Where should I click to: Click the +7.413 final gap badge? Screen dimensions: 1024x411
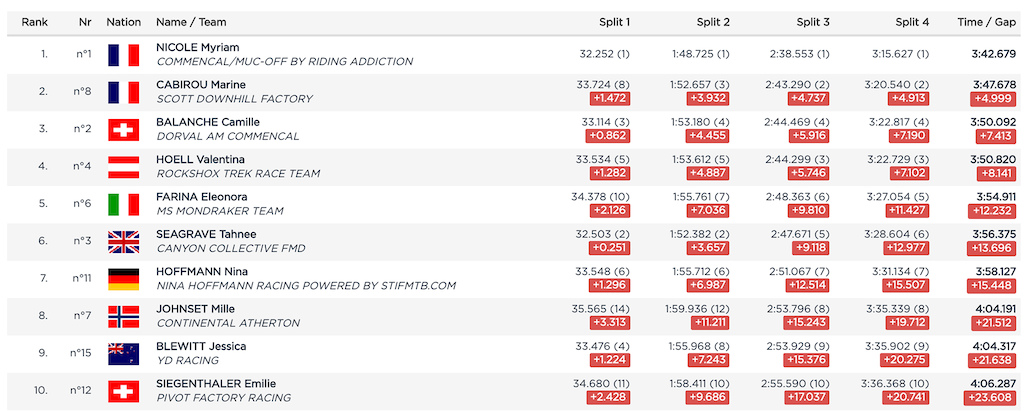997,137
